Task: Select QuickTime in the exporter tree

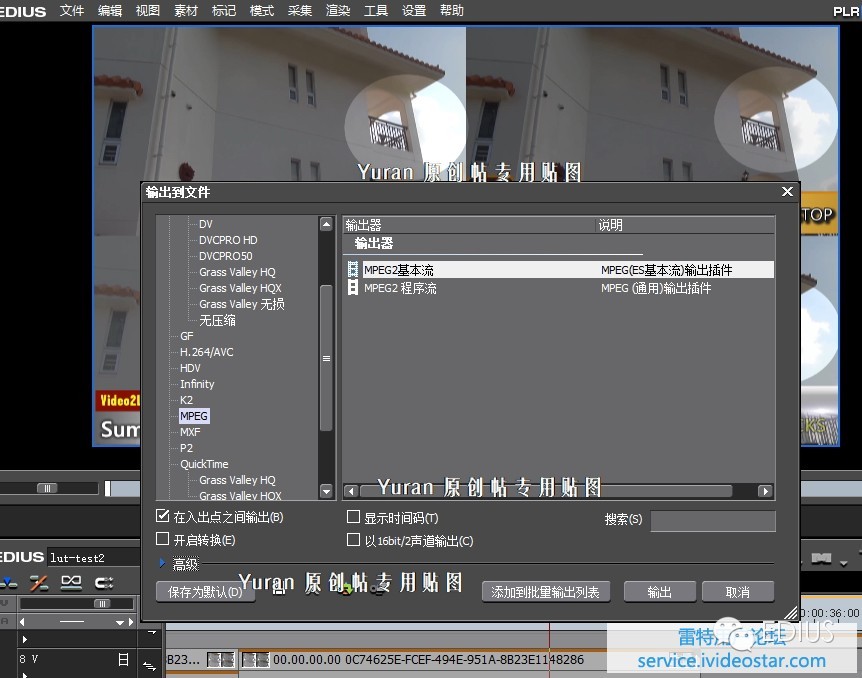Action: click(204, 464)
